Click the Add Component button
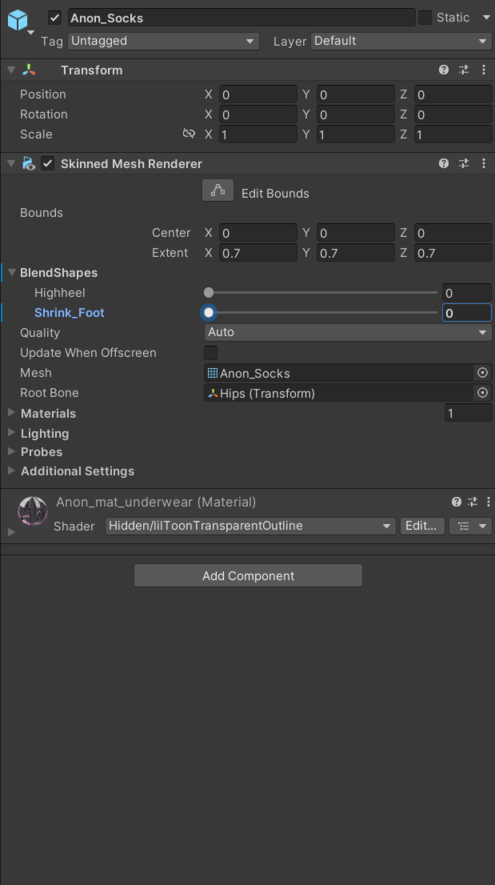This screenshot has height=885, width=495. click(x=248, y=576)
